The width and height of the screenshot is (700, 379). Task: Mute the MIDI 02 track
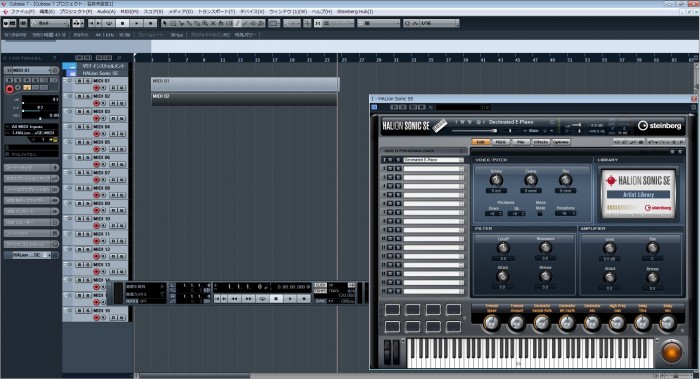(79, 96)
